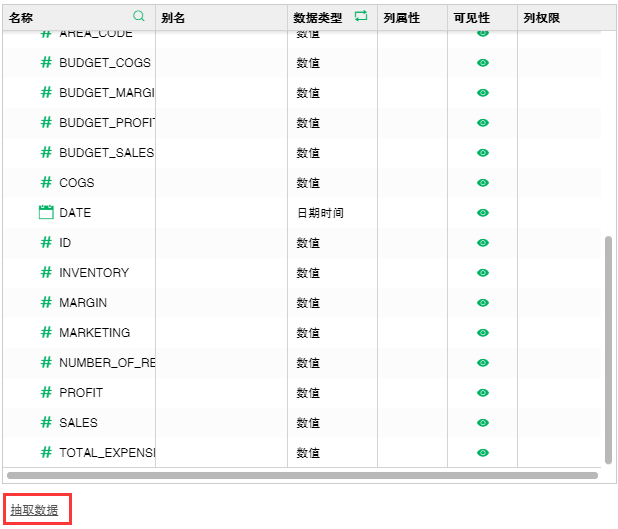The image size is (618, 529).
Task: Open data type dropdown for DATE row
Action: (331, 213)
